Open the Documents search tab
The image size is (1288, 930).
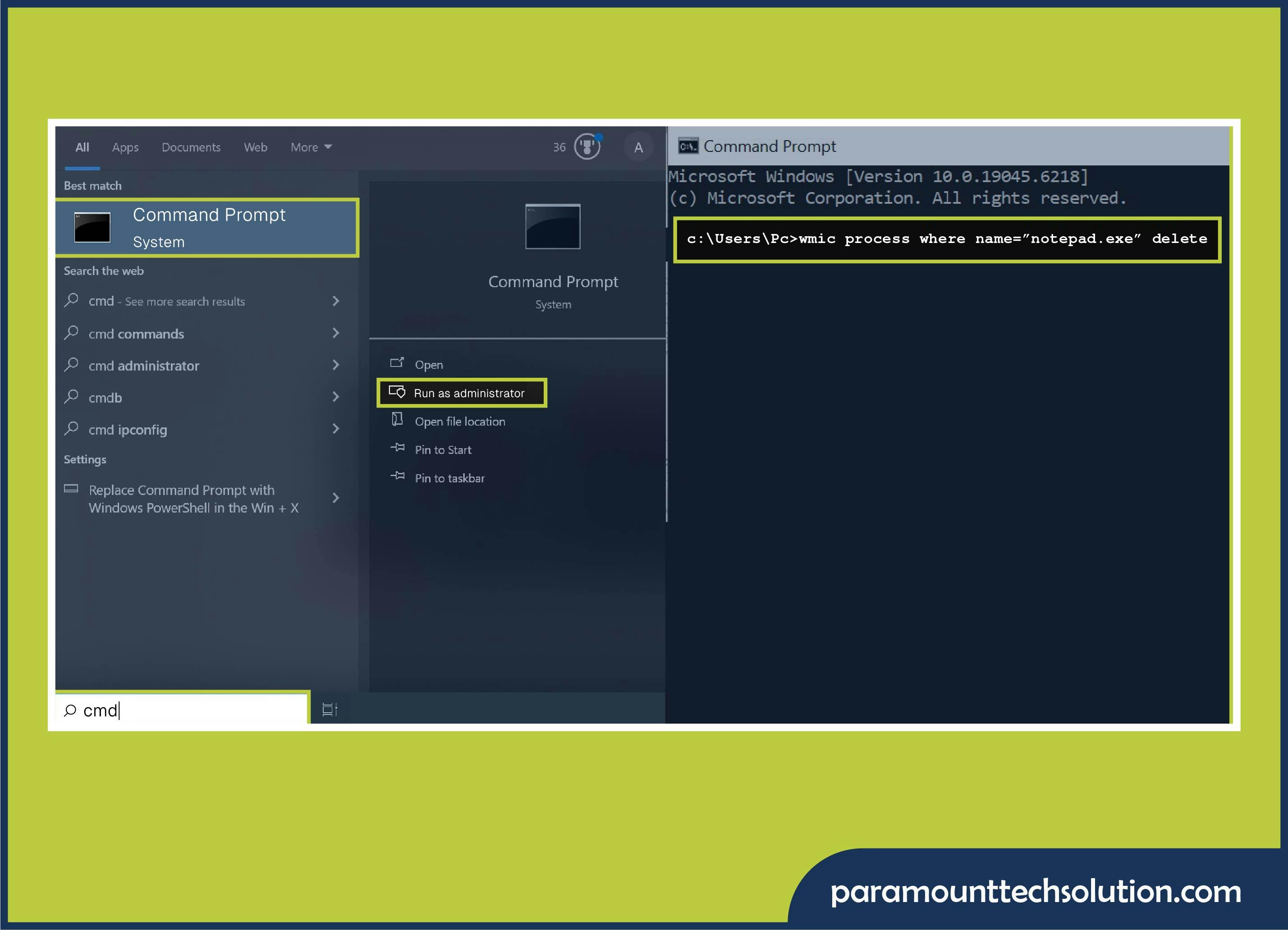[191, 147]
